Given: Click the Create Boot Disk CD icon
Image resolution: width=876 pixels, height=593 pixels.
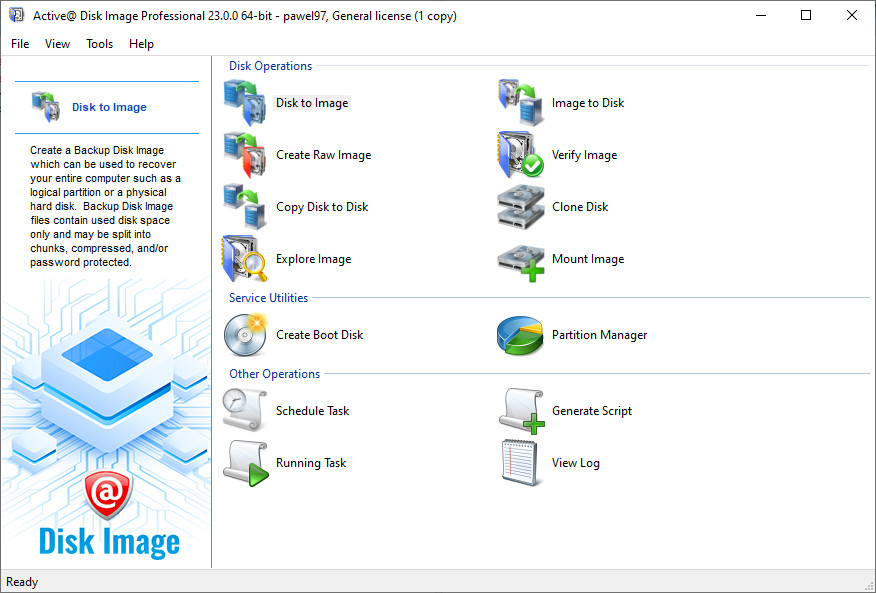Looking at the screenshot, I should (245, 335).
